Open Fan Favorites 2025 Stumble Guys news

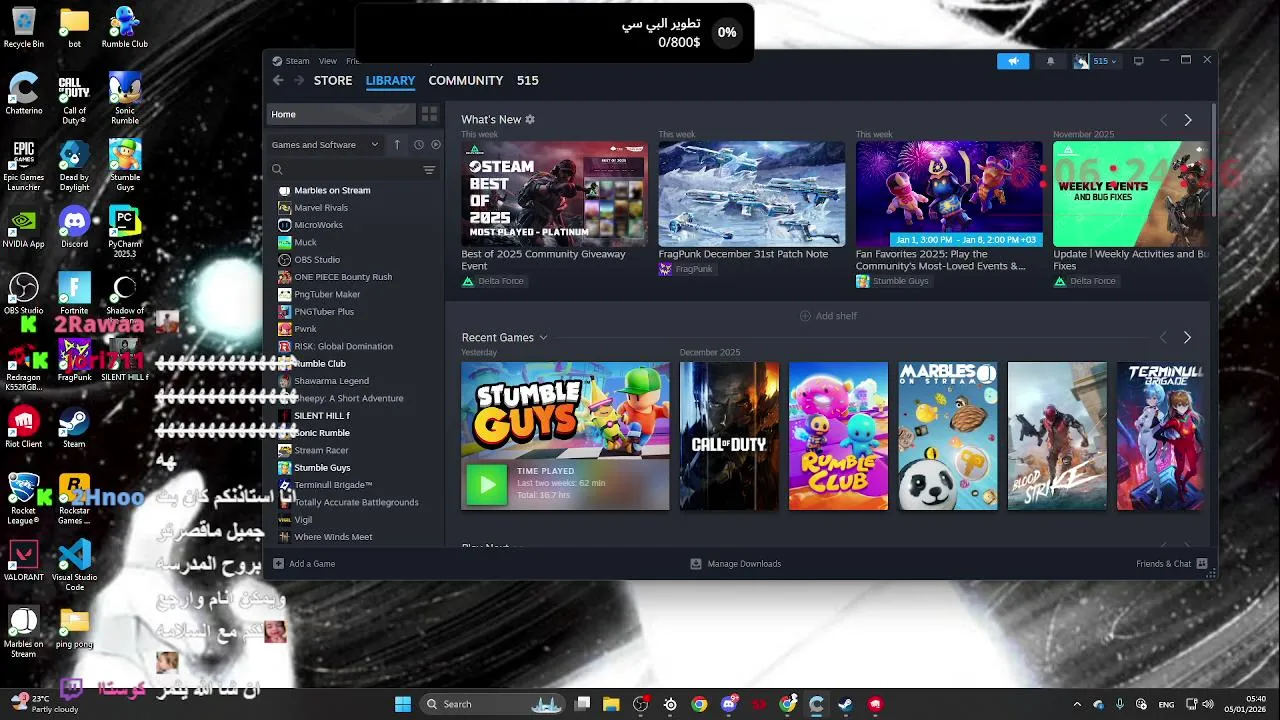point(949,194)
